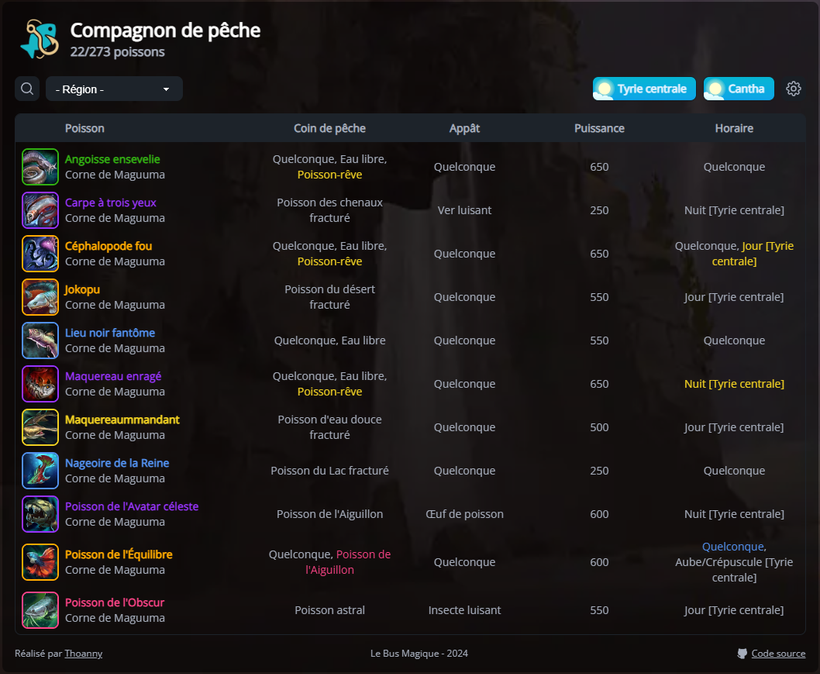This screenshot has height=674, width=820.
Task: Click the Ver luisant bait cell
Action: click(x=464, y=210)
